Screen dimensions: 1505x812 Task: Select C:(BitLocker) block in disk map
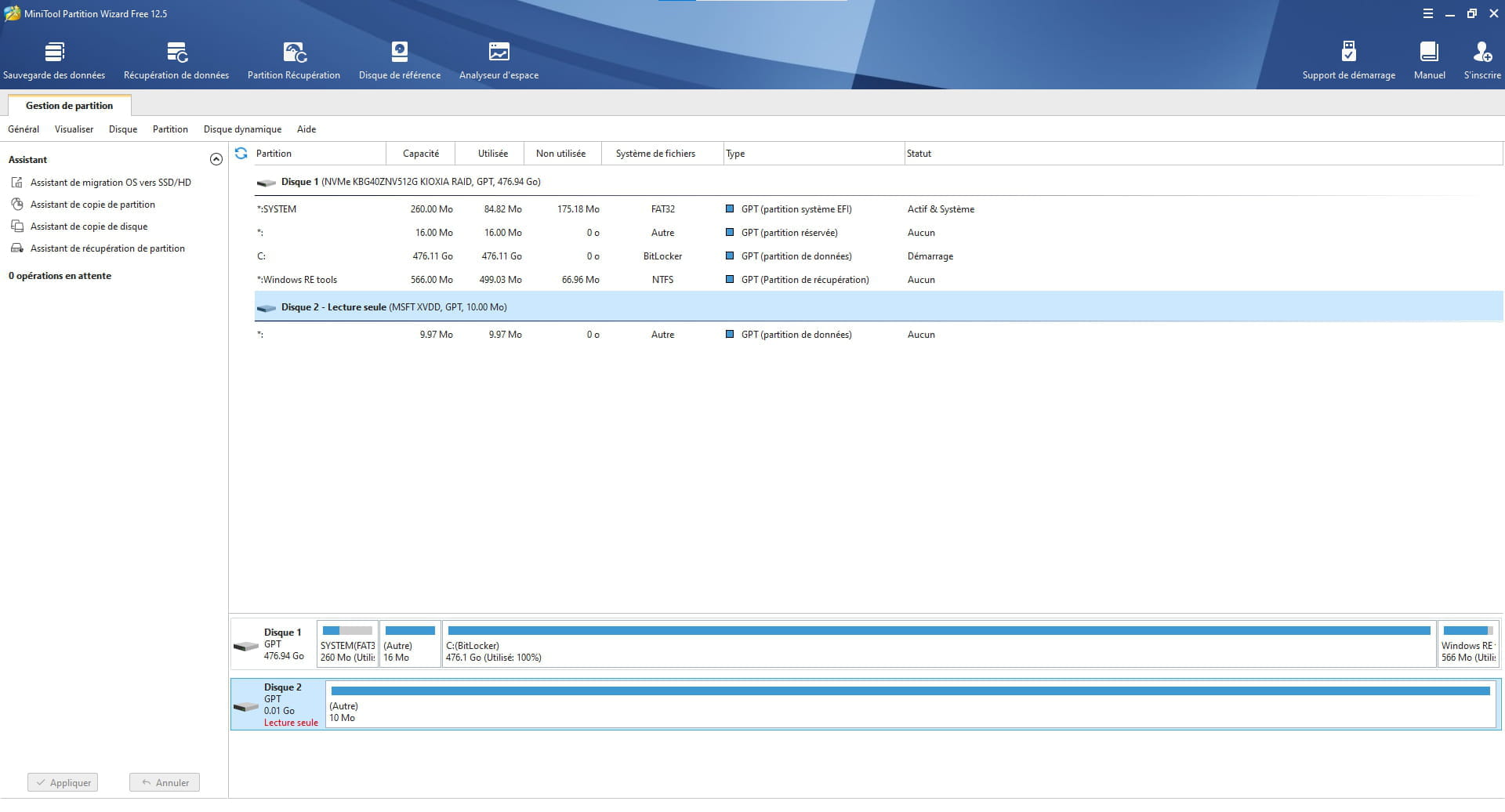click(x=939, y=644)
